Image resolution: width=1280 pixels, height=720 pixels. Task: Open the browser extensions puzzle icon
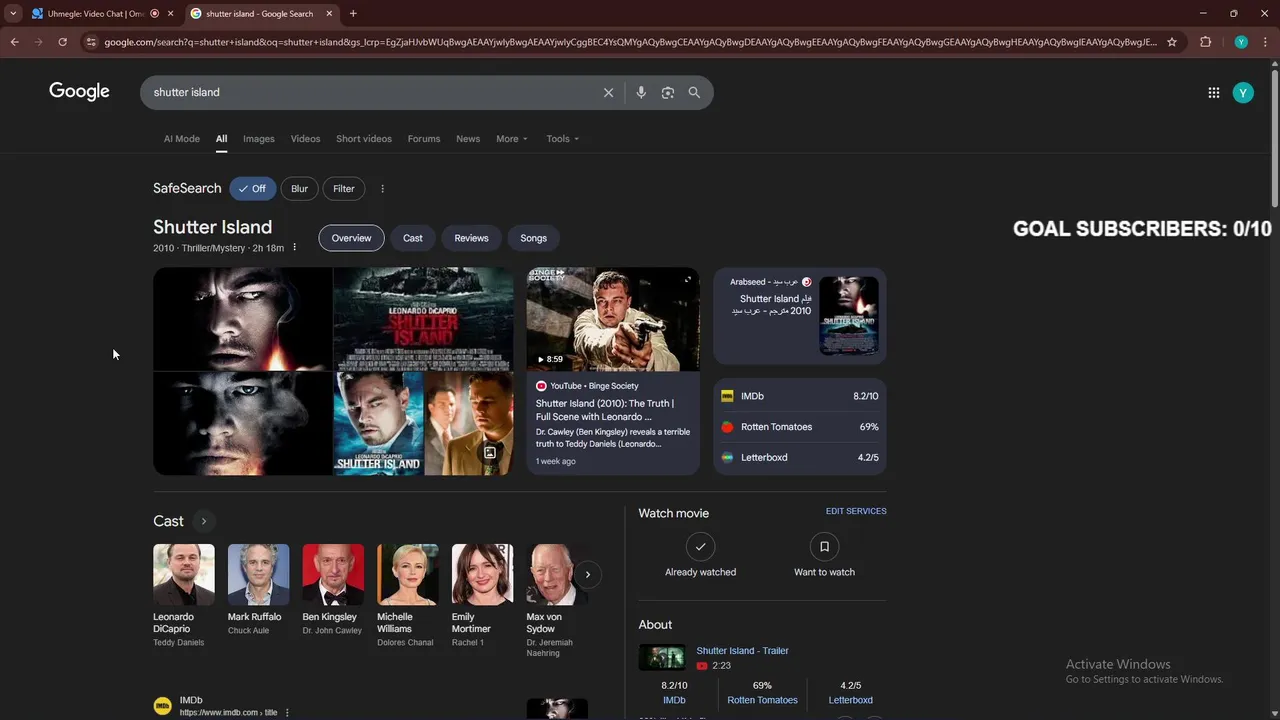pyautogui.click(x=1205, y=42)
